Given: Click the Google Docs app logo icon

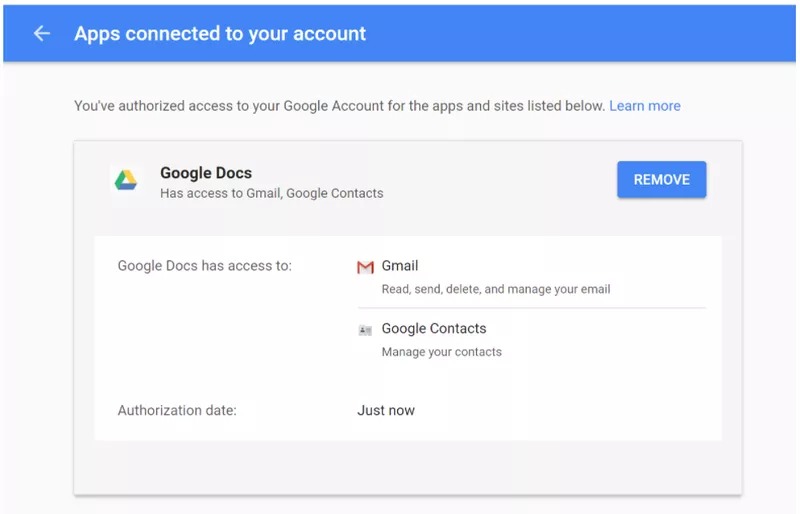Looking at the screenshot, I should [125, 180].
